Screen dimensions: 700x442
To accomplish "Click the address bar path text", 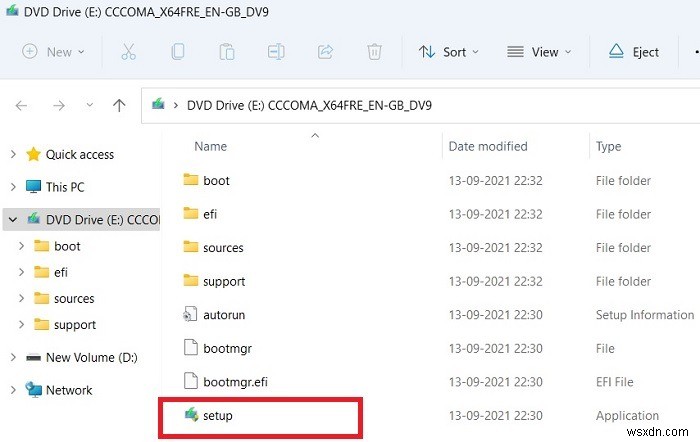I will point(309,105).
